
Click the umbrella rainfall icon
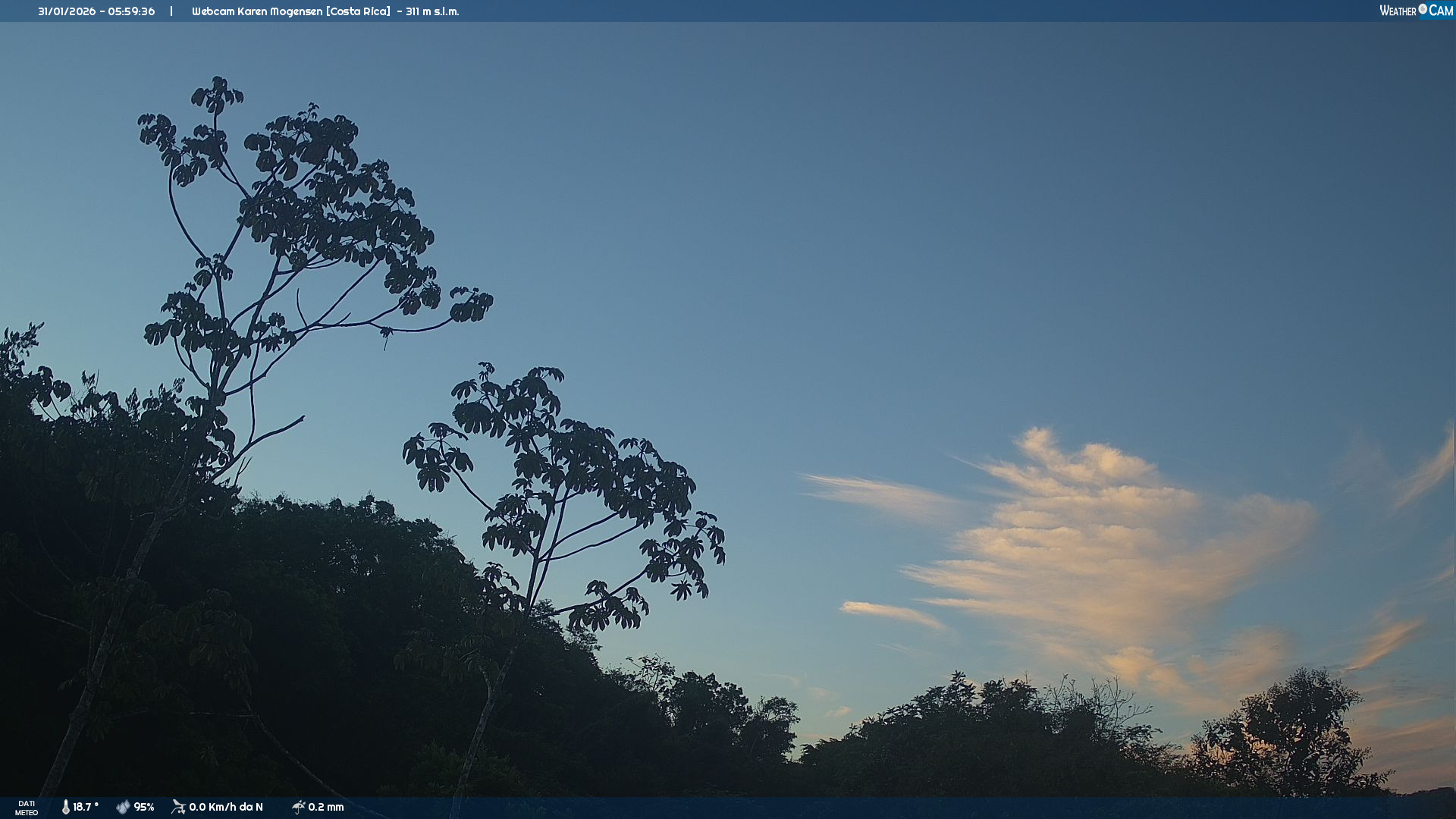pos(298,807)
